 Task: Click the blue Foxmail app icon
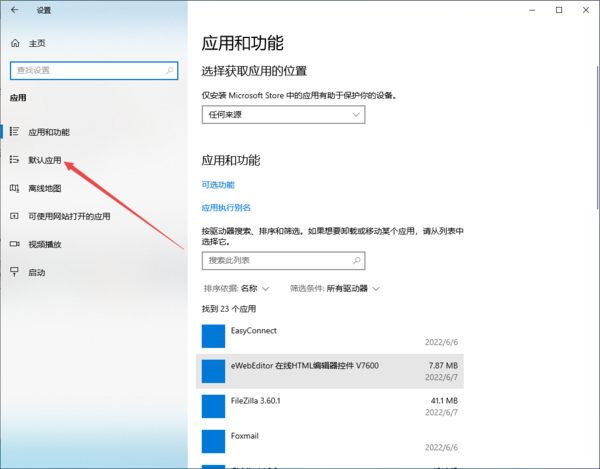214,441
